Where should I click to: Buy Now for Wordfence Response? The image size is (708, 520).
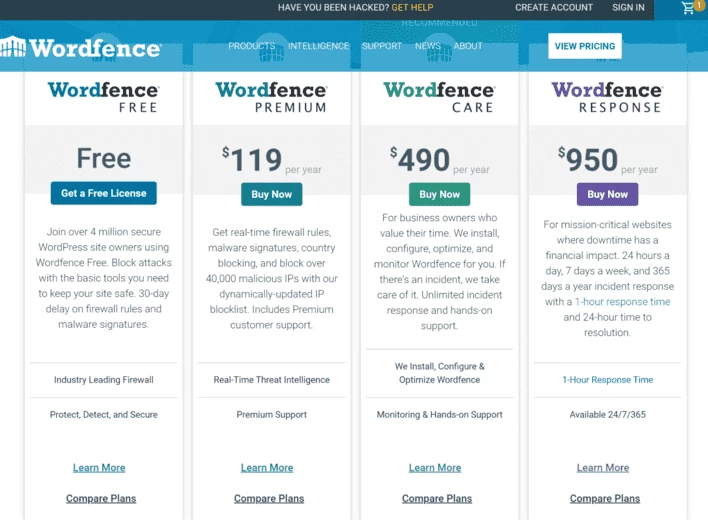click(x=607, y=194)
